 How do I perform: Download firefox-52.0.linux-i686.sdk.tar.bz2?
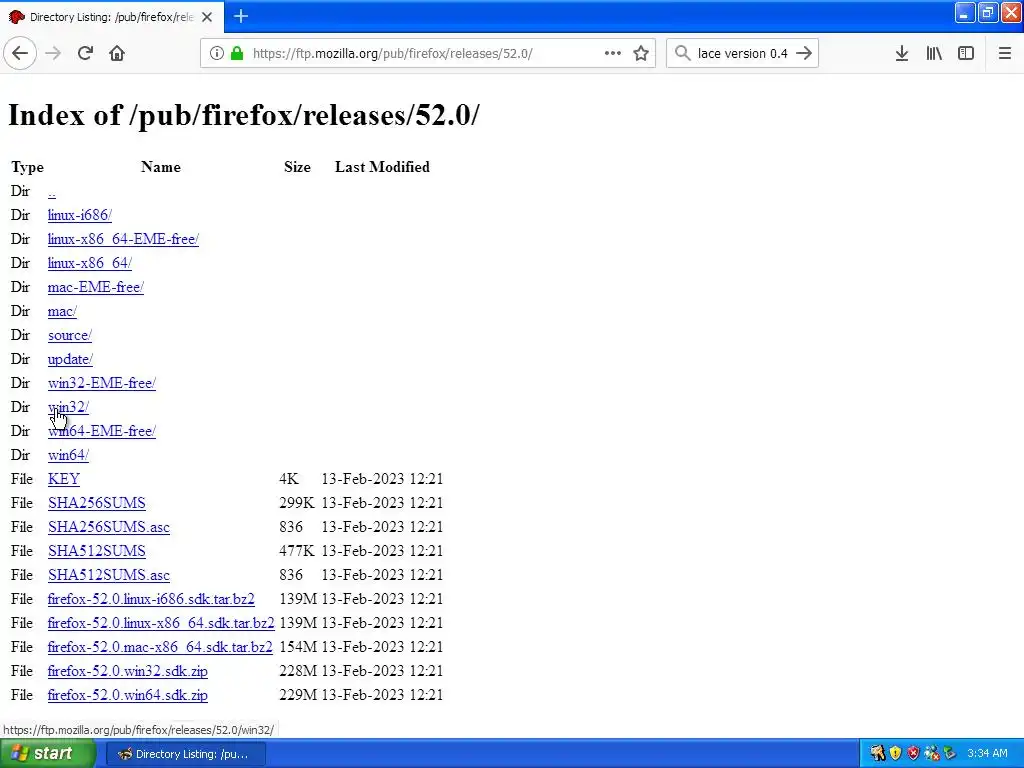151,600
